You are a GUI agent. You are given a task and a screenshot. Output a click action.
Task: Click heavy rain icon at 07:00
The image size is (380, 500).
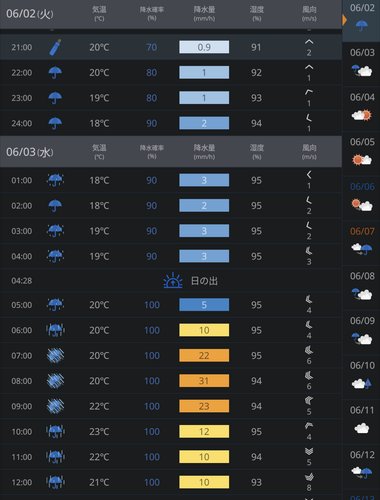pyautogui.click(x=55, y=356)
